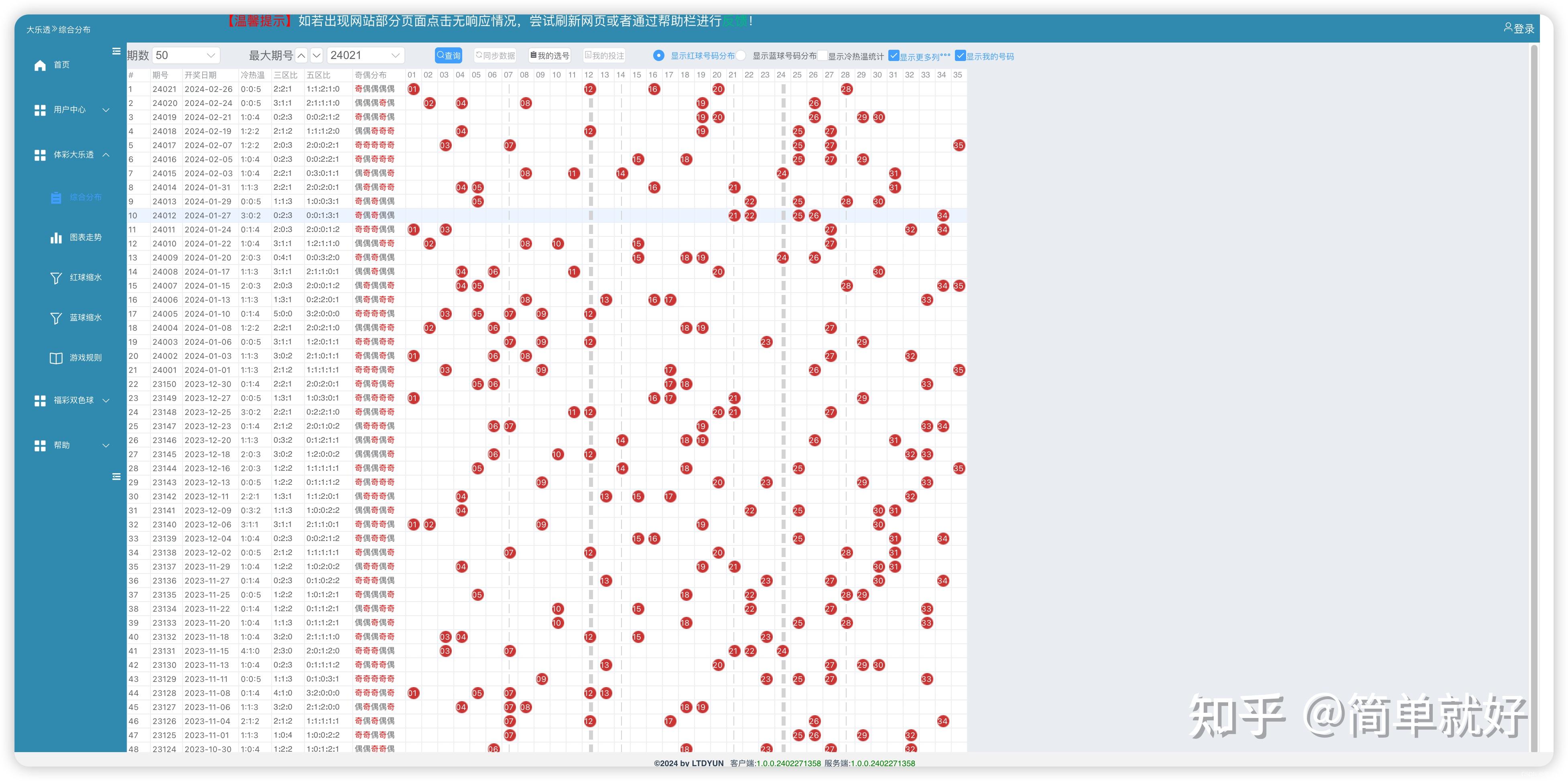
Task: Click date cell 2024-01-27
Action: pos(208,216)
